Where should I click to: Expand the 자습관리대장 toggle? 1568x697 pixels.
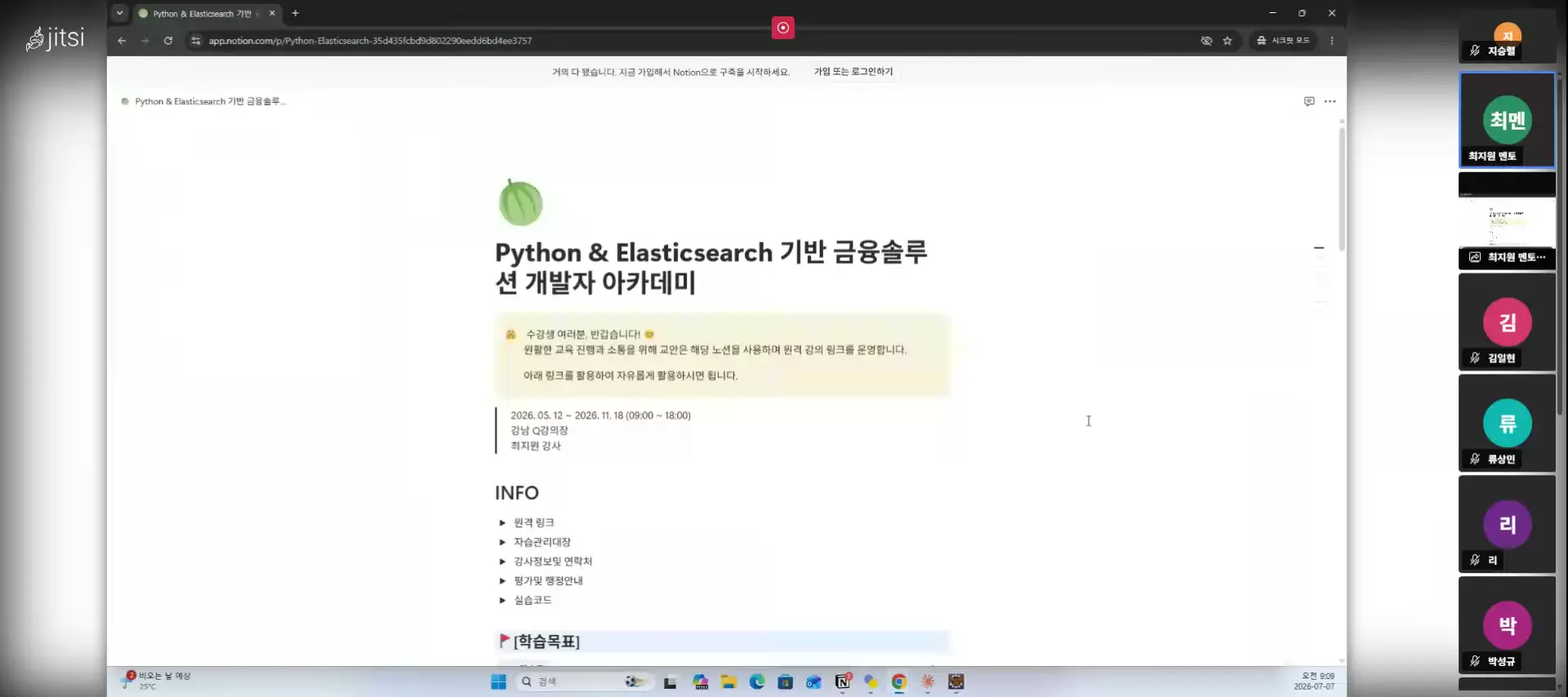[502, 542]
